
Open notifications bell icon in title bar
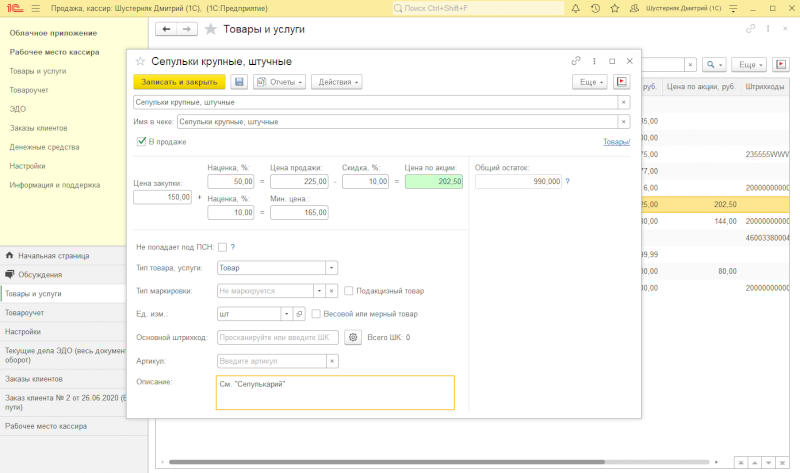tap(576, 8)
